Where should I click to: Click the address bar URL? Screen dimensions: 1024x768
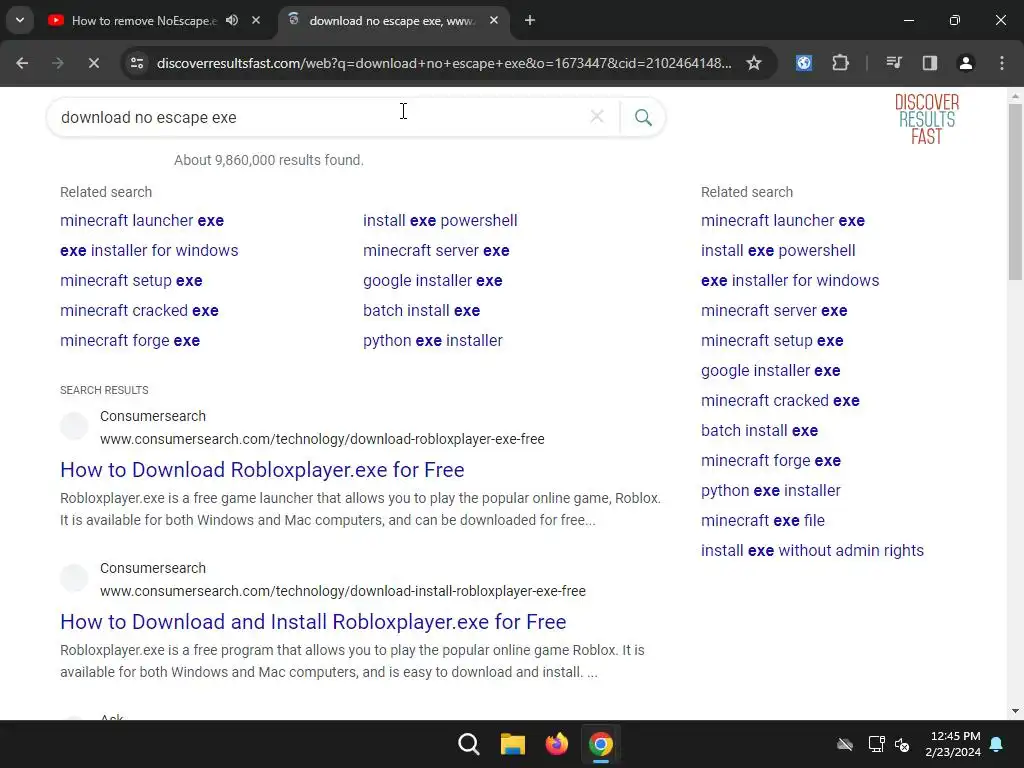[x=444, y=63]
